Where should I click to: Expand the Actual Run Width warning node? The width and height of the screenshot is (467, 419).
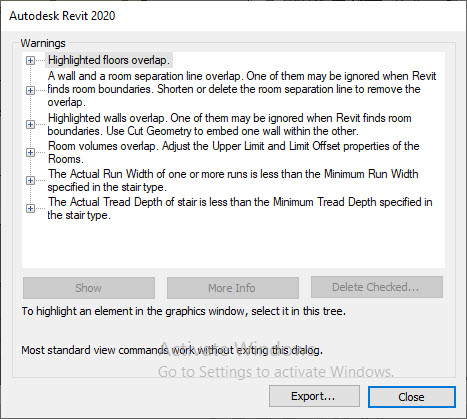point(30,180)
